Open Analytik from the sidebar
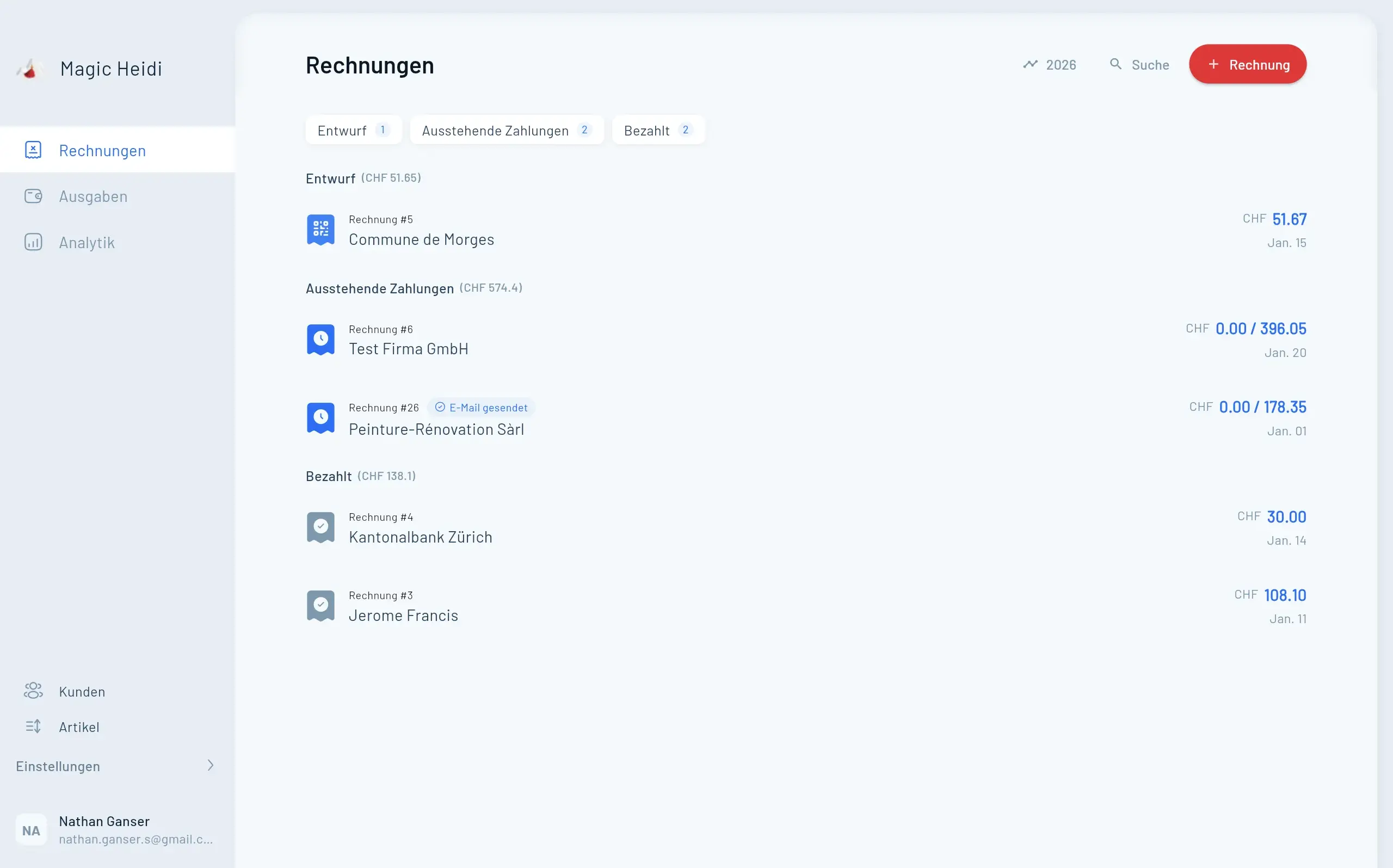 [33, 242]
